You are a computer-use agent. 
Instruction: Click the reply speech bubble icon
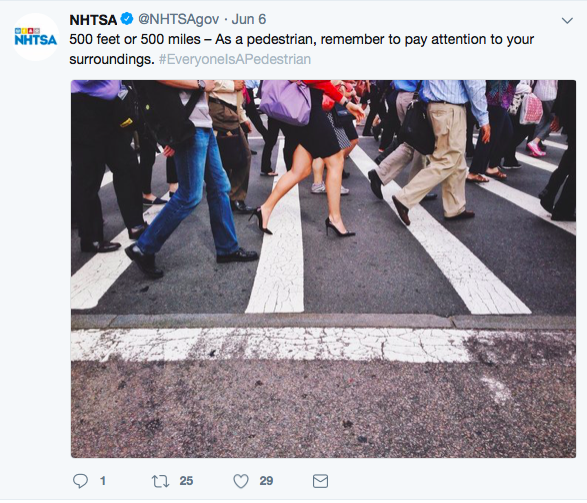click(x=80, y=481)
